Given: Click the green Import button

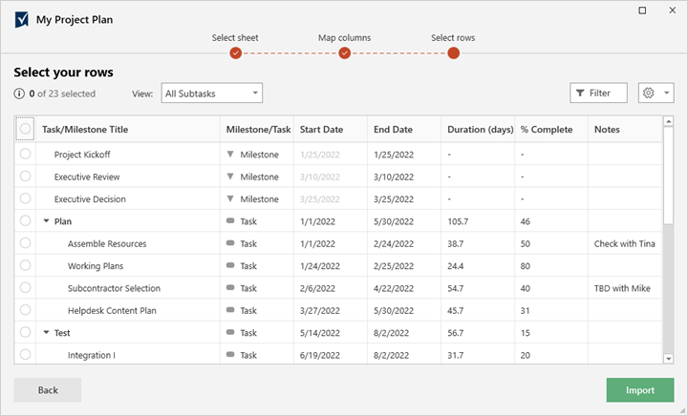Looking at the screenshot, I should 640,390.
